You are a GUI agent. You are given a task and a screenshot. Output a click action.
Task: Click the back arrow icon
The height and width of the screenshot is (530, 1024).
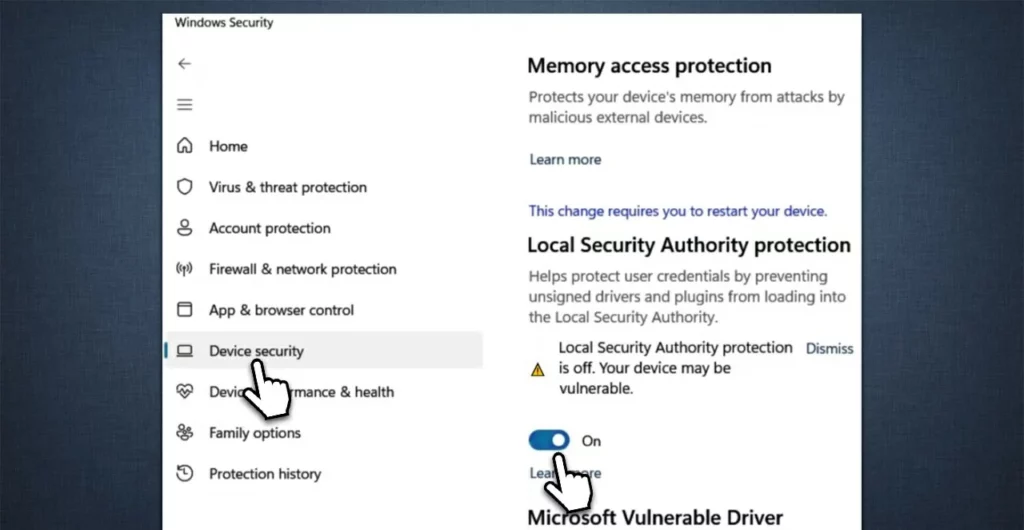tap(184, 63)
